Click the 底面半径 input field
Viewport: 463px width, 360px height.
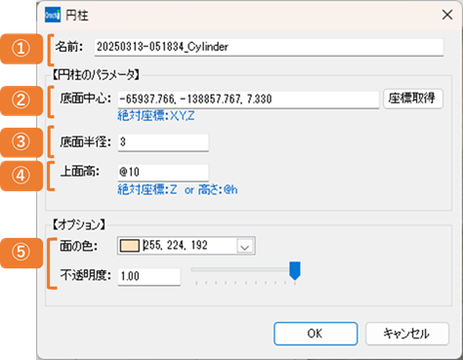pyautogui.click(x=163, y=142)
